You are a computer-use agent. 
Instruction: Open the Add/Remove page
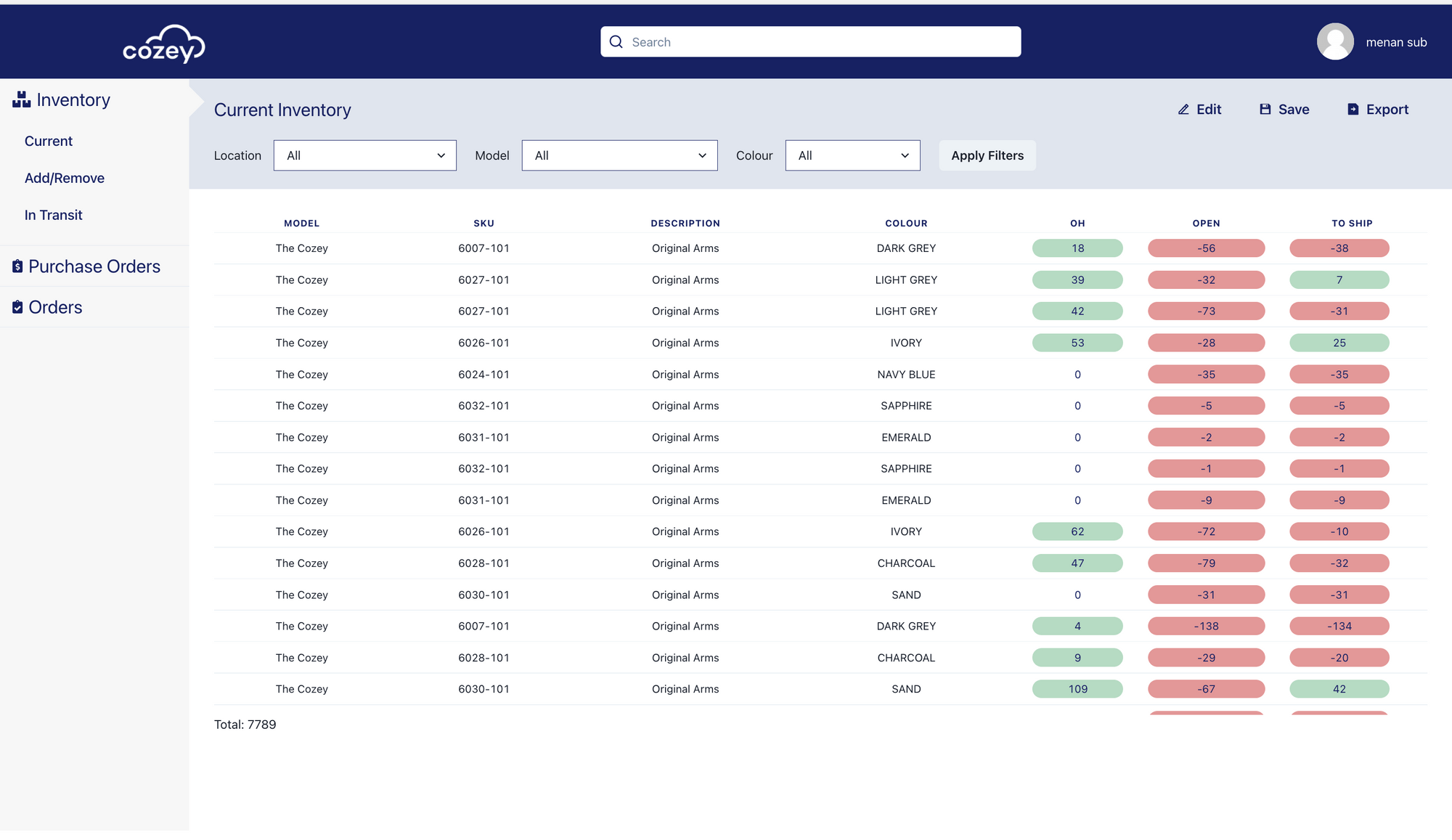pos(65,178)
